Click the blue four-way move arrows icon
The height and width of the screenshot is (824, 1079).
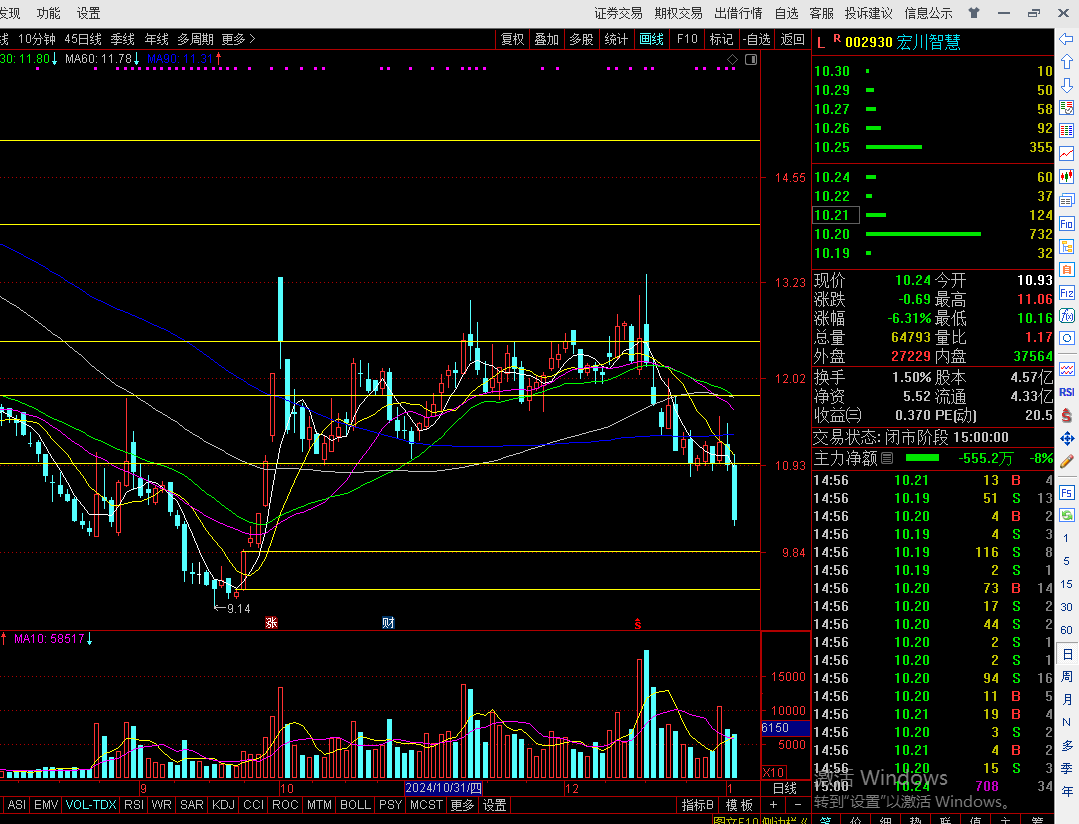1067,438
